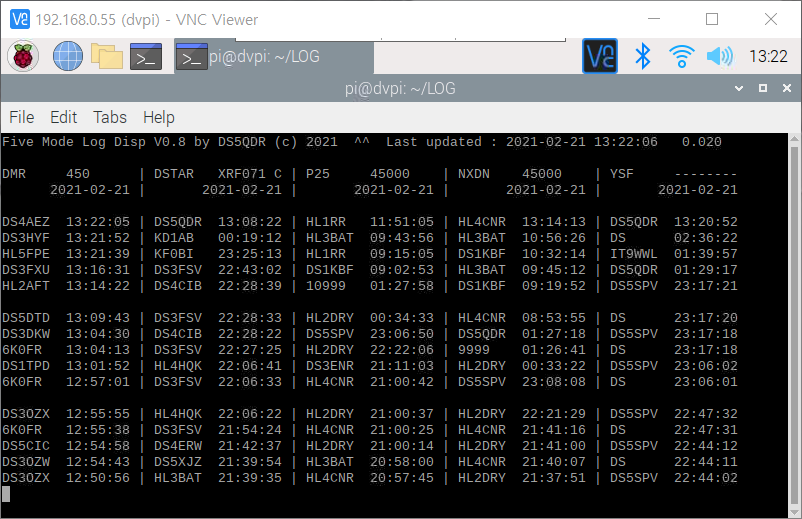
Task: Click the DS3FXU callsign entry
Action: 26,270
